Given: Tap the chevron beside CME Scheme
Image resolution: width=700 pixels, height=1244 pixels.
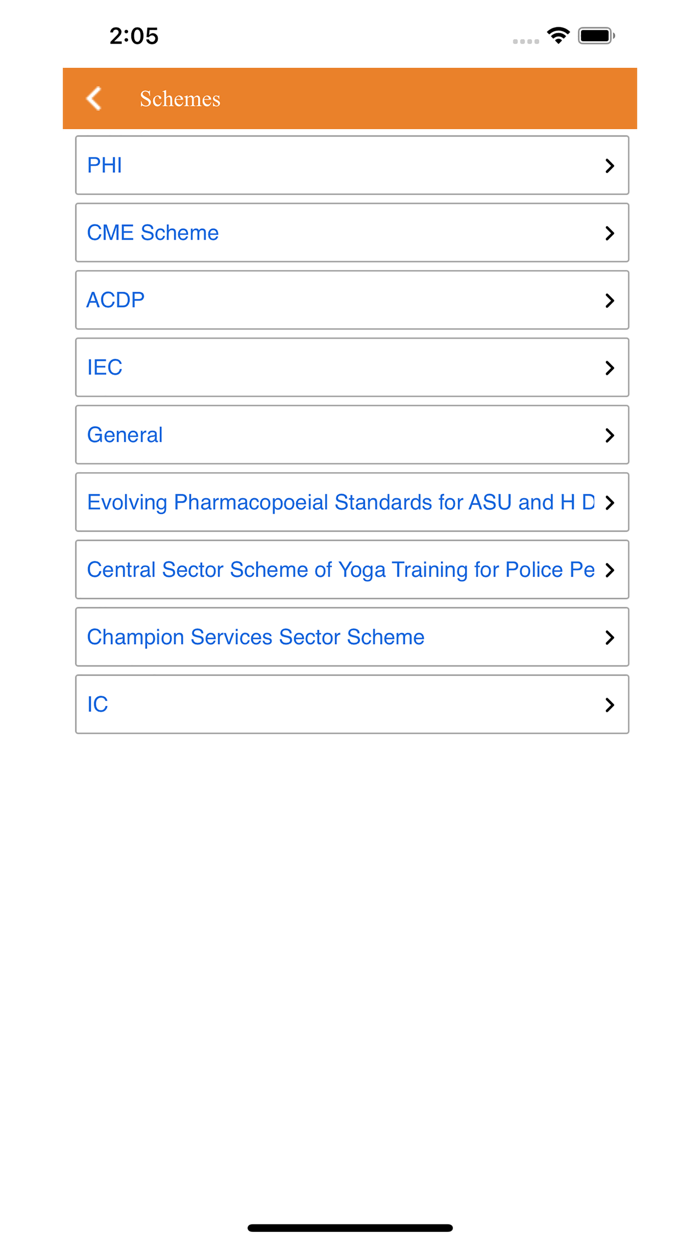Looking at the screenshot, I should [609, 233].
